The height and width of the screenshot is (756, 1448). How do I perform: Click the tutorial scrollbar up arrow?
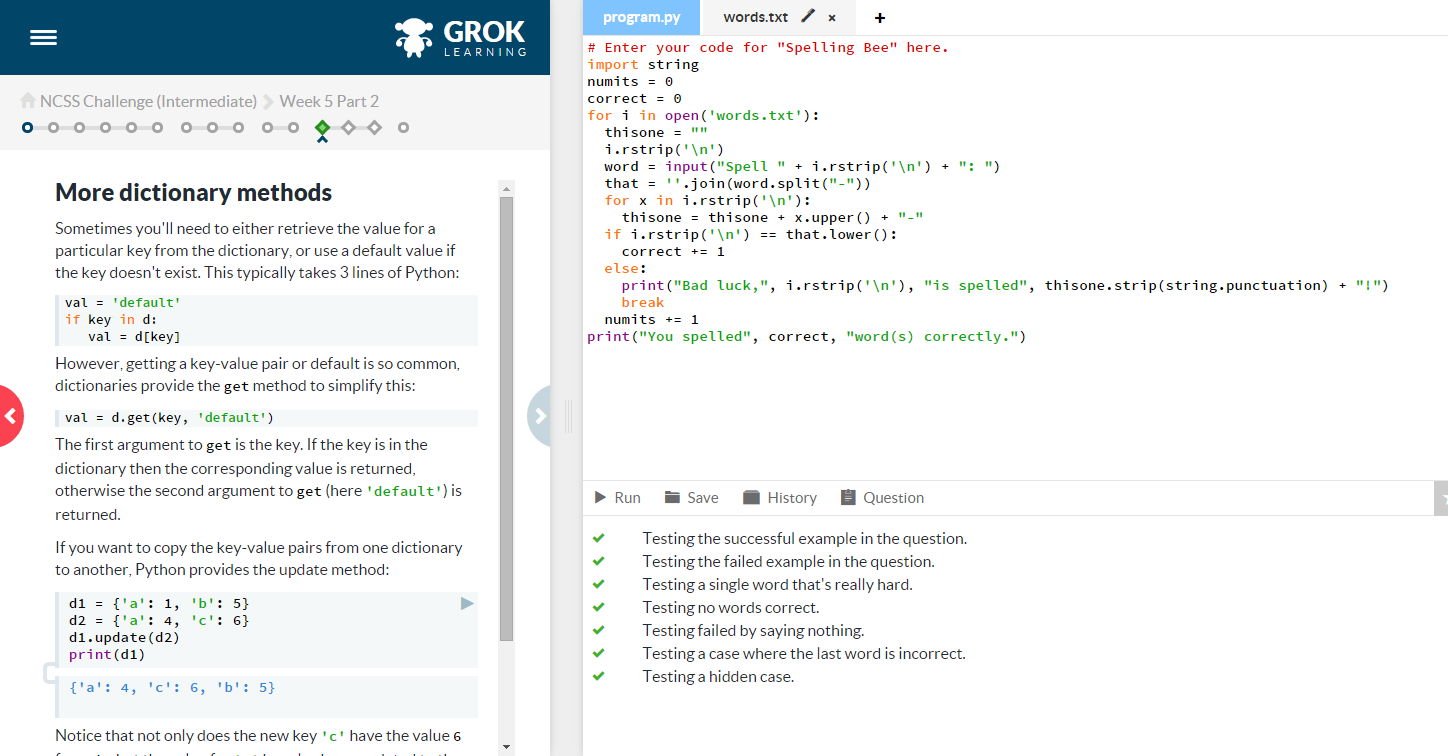click(505, 188)
